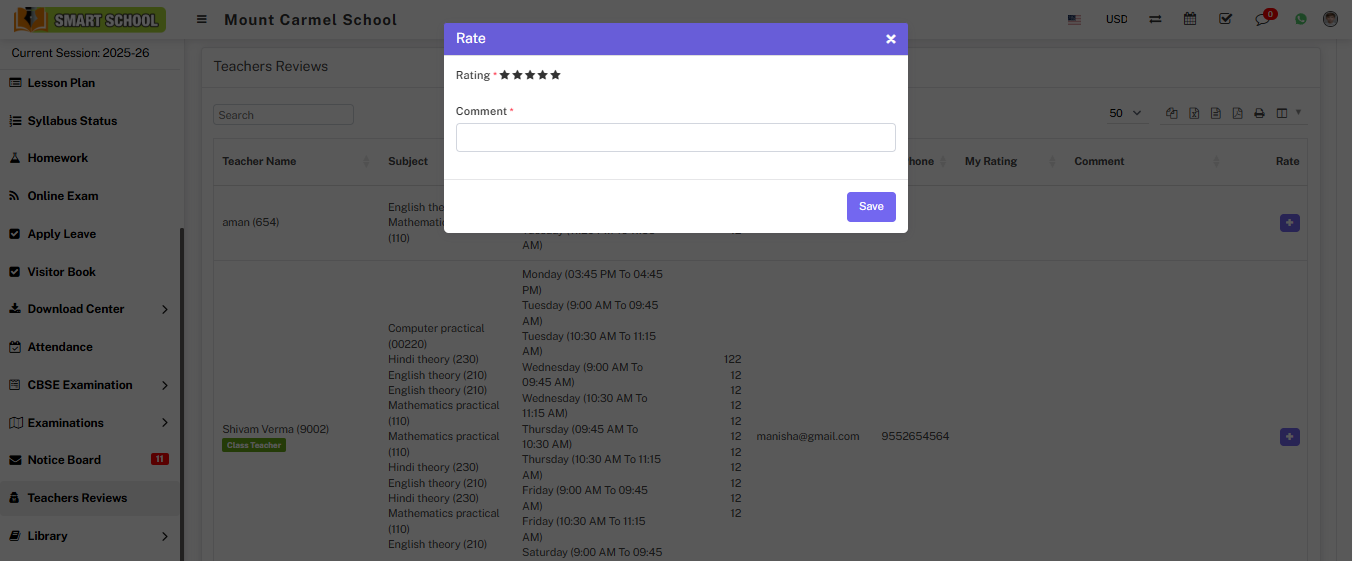Expand the Download Center menu
The height and width of the screenshot is (561, 1353).
point(90,309)
